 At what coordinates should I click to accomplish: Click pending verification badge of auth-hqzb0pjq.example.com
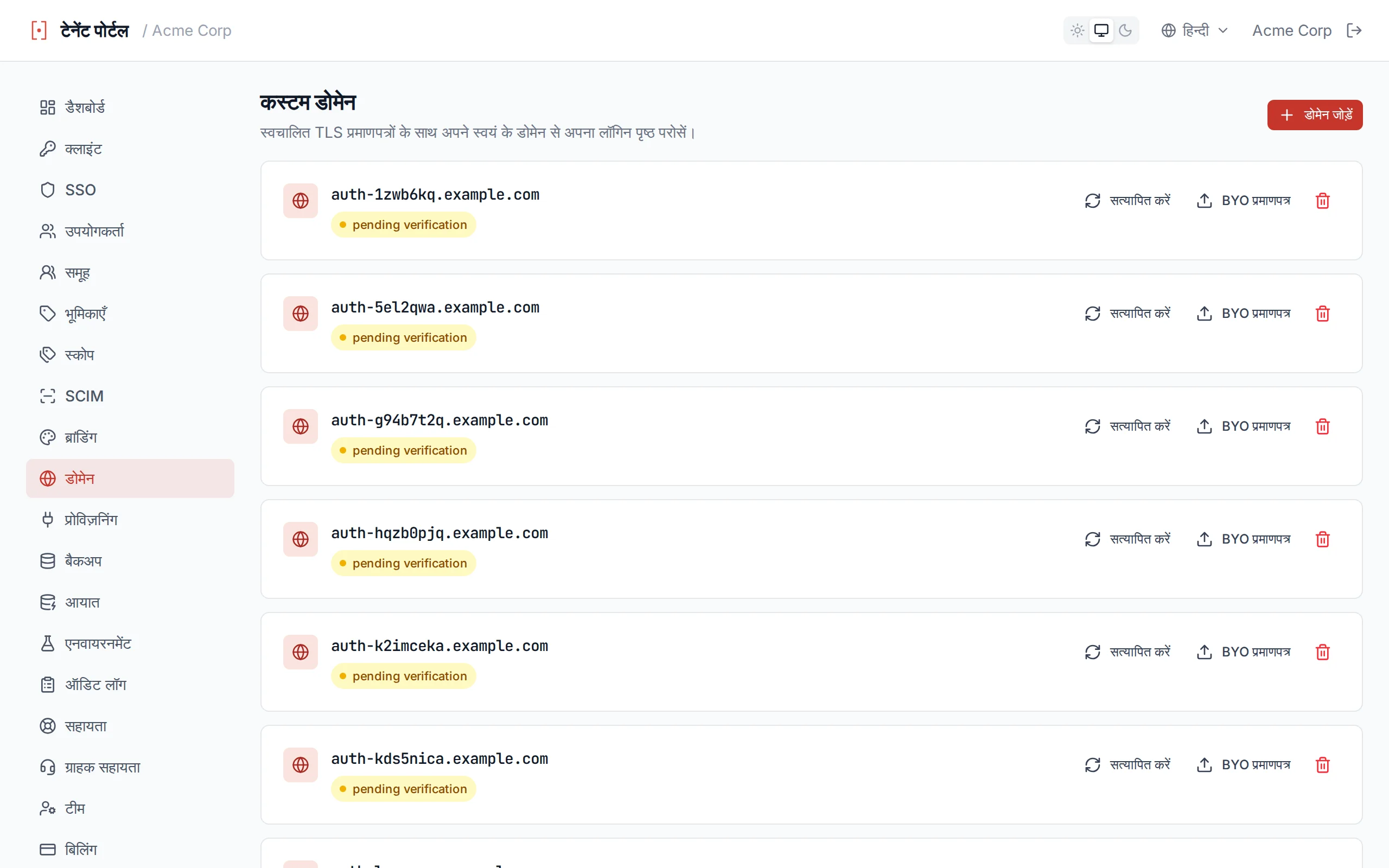pyautogui.click(x=403, y=563)
